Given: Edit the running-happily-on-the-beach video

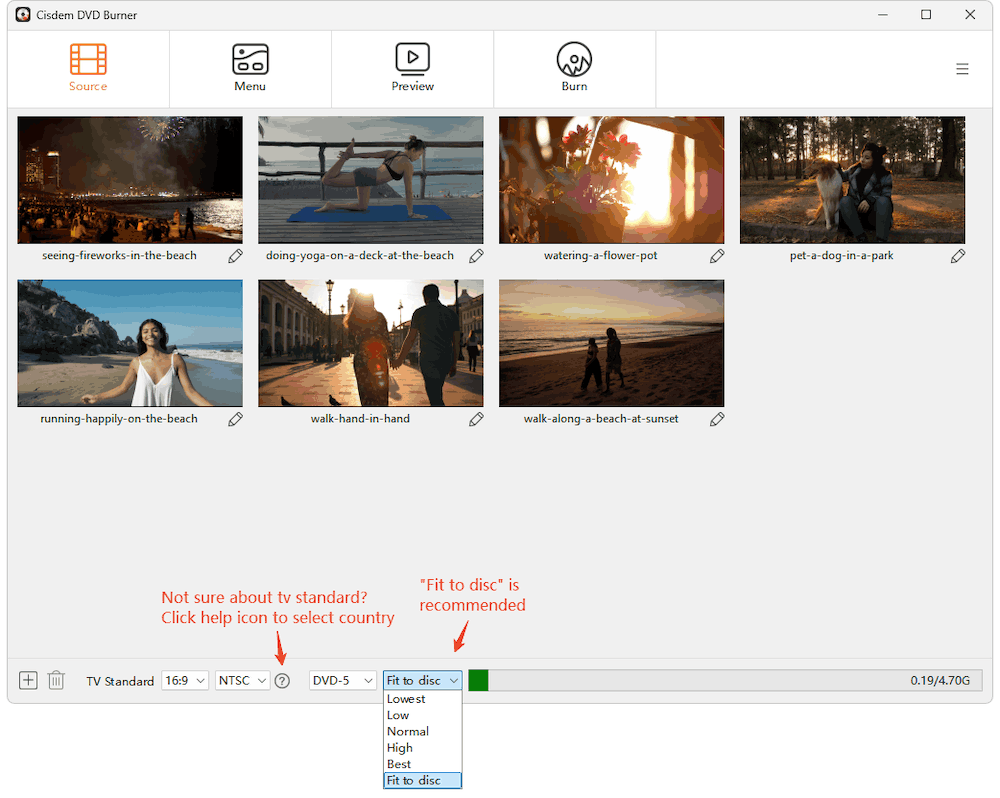Looking at the screenshot, I should (235, 419).
